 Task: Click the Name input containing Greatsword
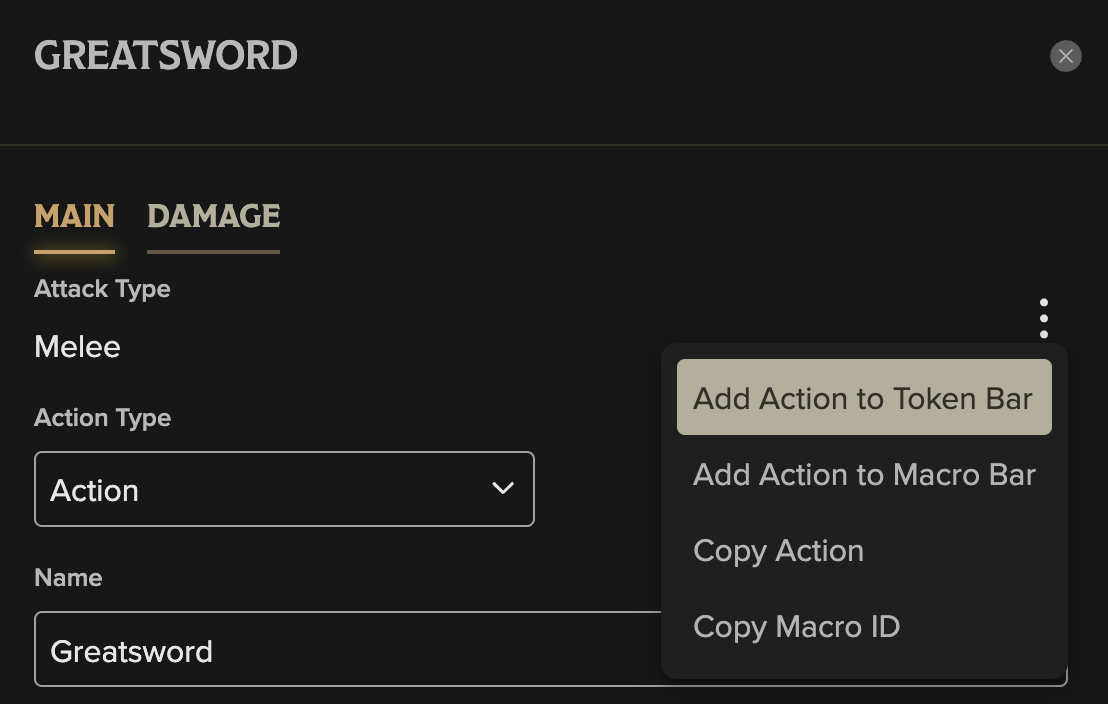[x=300, y=649]
